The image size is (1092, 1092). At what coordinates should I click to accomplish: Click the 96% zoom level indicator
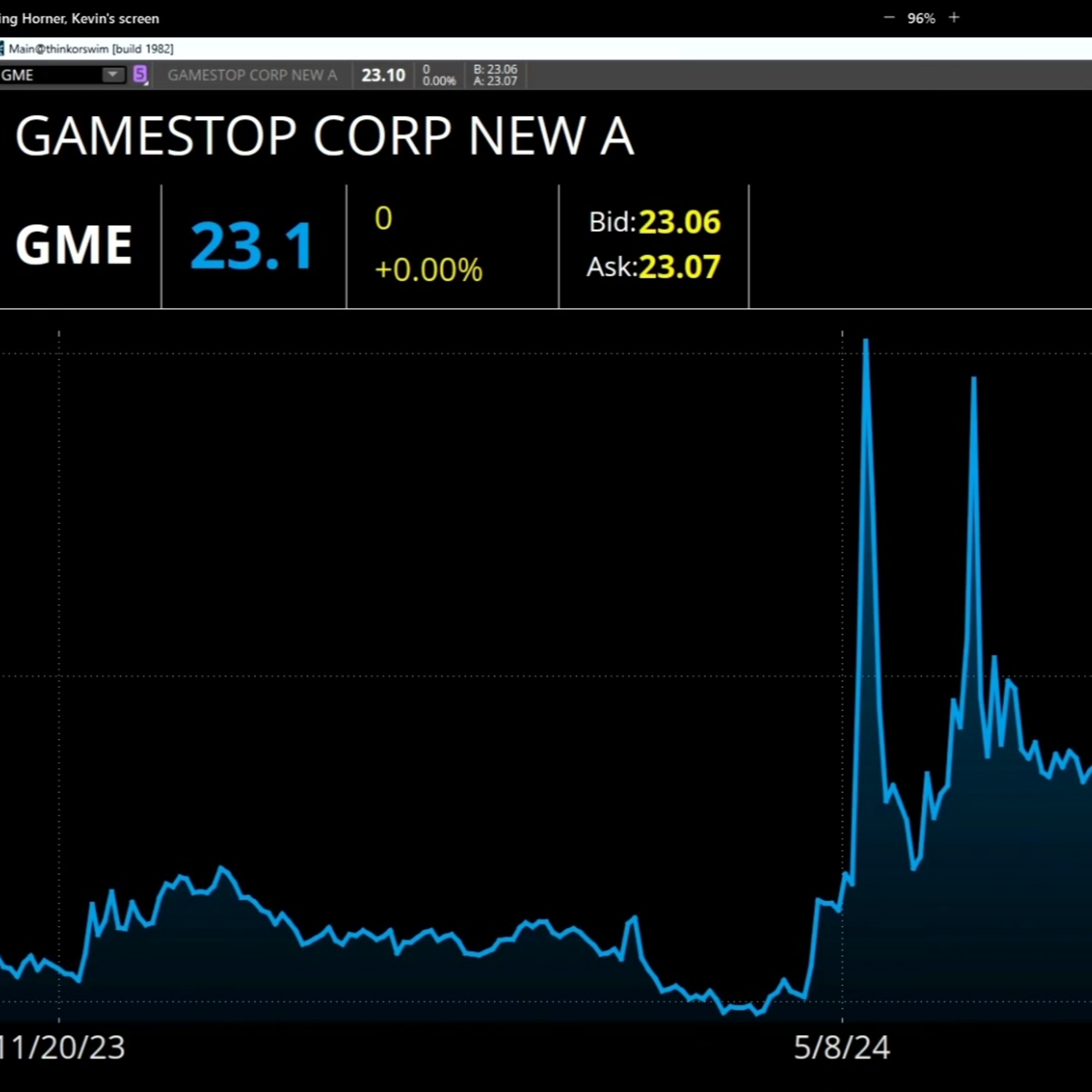921,19
